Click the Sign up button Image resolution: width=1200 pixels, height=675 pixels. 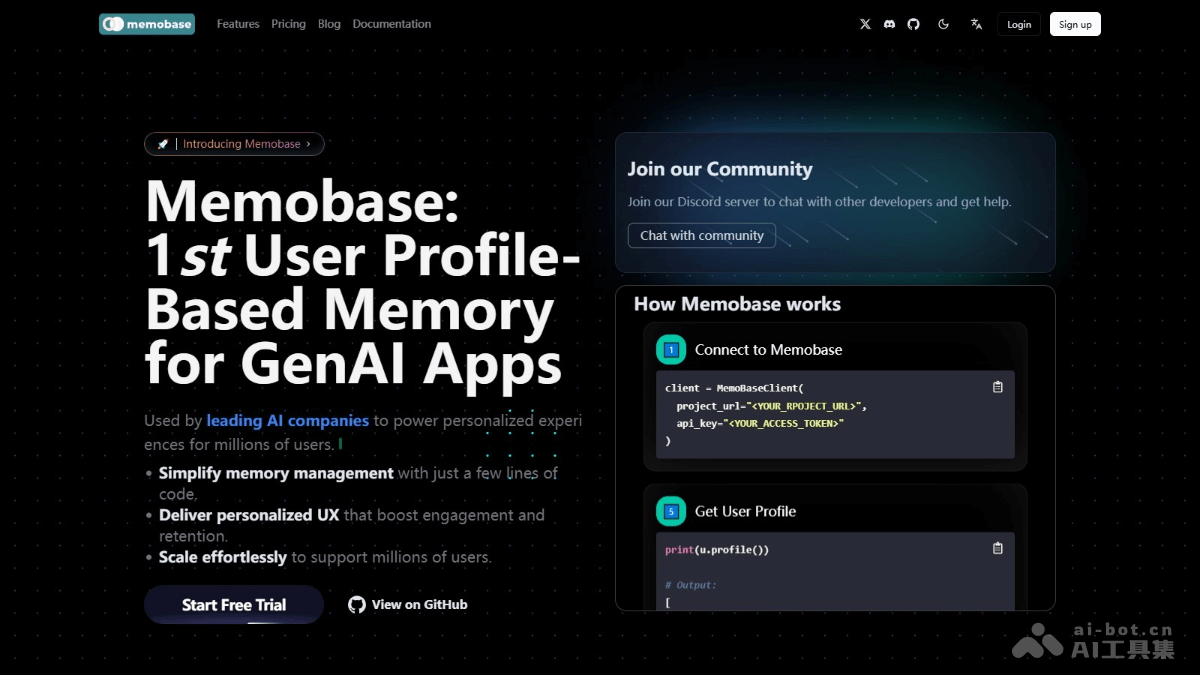[1075, 24]
